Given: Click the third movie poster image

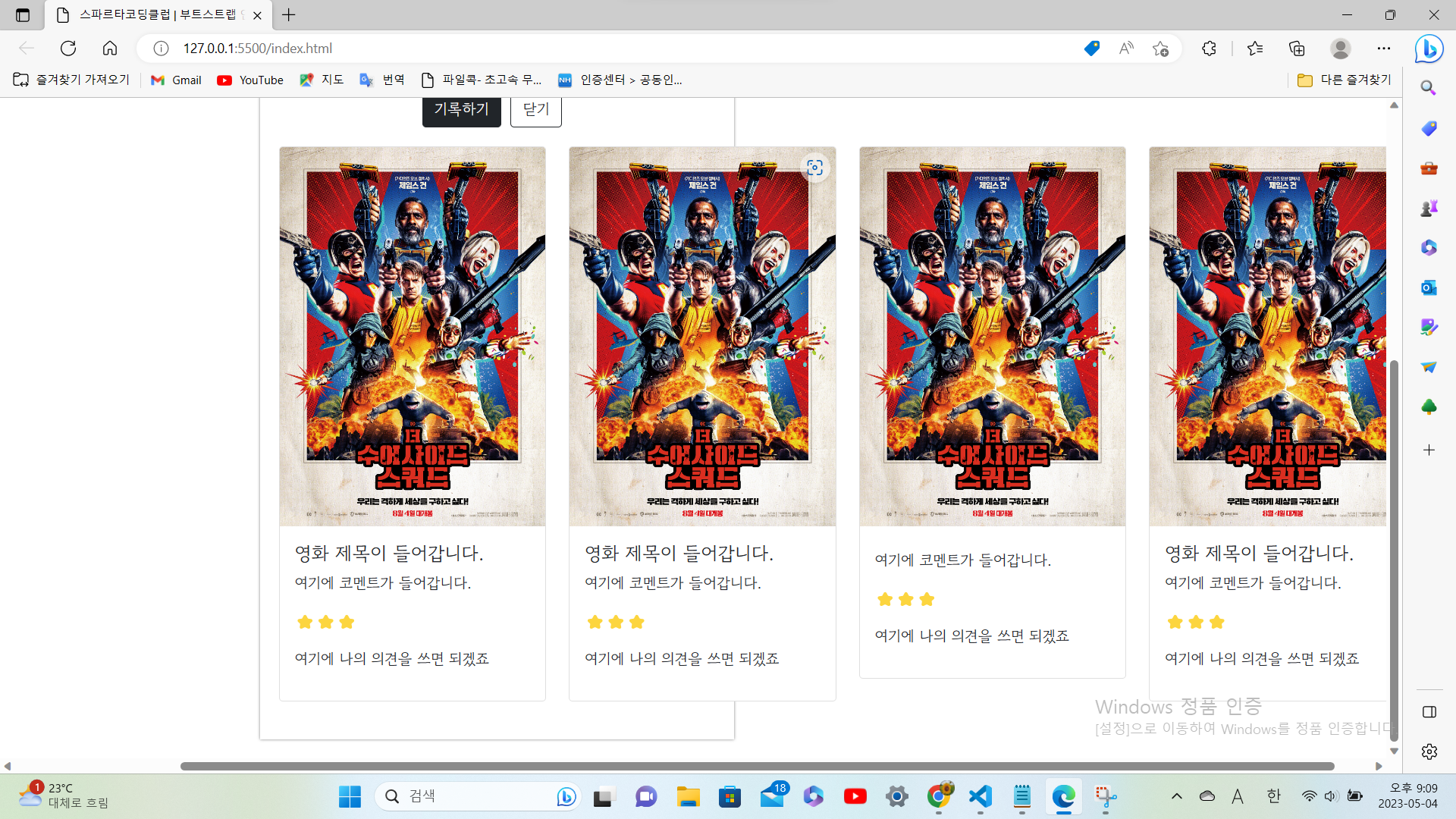Looking at the screenshot, I should point(992,337).
